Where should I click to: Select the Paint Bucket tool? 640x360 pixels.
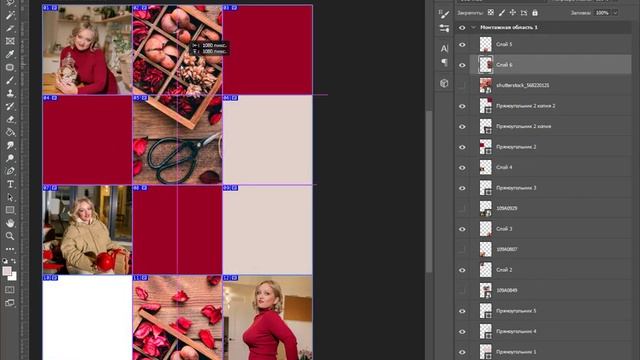(10, 132)
